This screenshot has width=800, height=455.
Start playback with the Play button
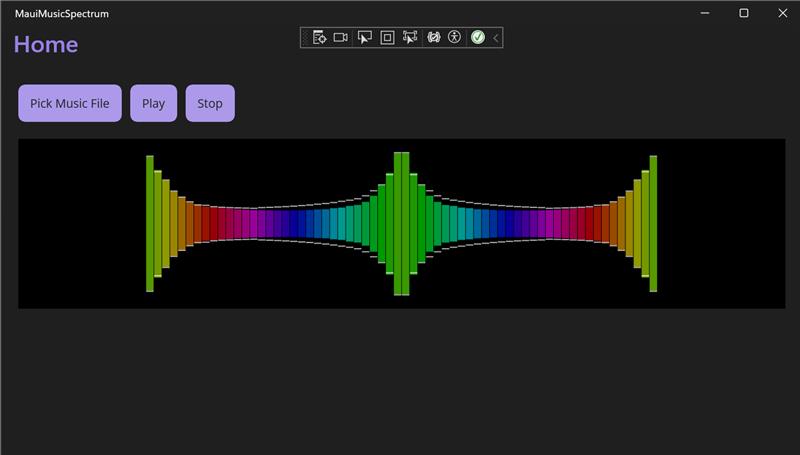click(x=154, y=103)
